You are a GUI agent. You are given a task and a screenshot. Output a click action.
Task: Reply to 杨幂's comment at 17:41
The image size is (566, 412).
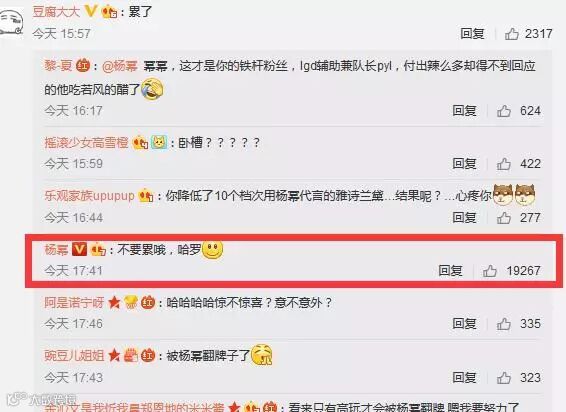[x=450, y=271]
